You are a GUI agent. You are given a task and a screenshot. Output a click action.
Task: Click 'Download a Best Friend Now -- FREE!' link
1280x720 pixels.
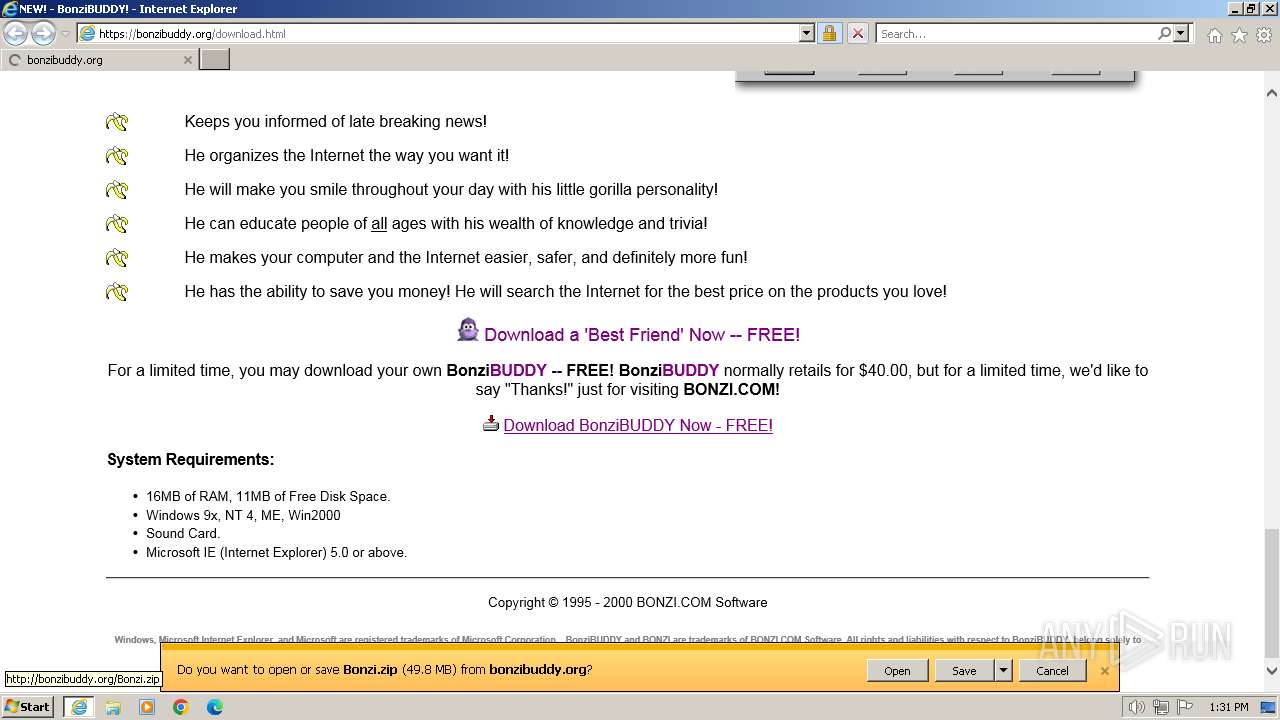(x=642, y=335)
